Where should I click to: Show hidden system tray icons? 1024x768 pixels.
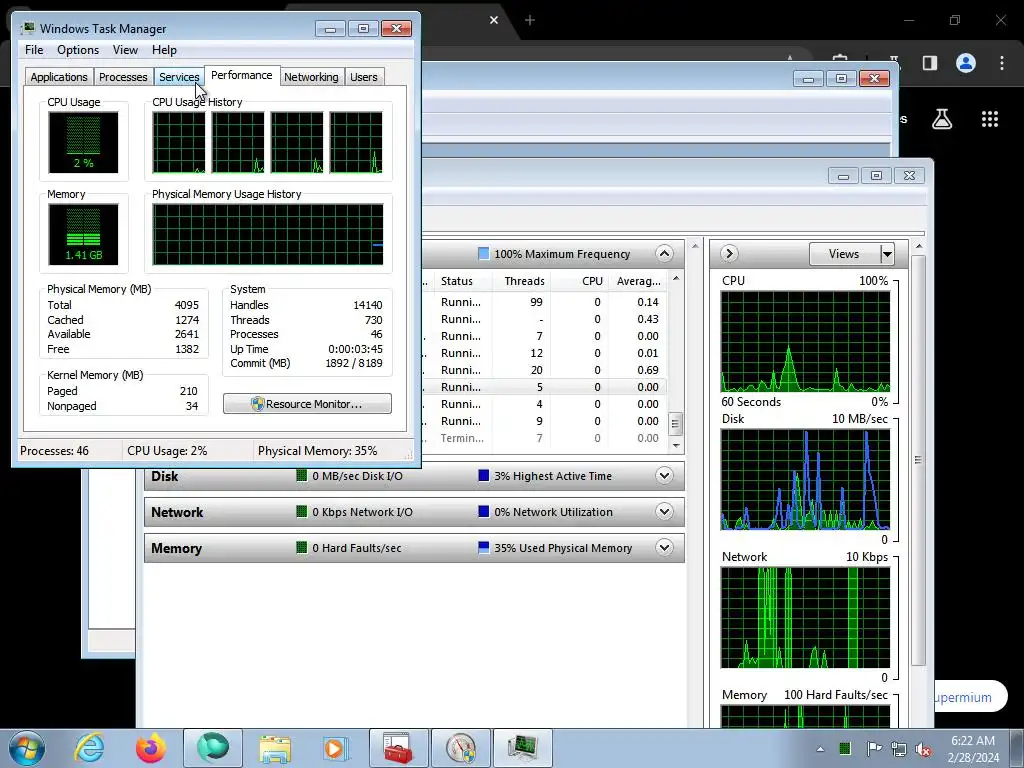(820, 749)
